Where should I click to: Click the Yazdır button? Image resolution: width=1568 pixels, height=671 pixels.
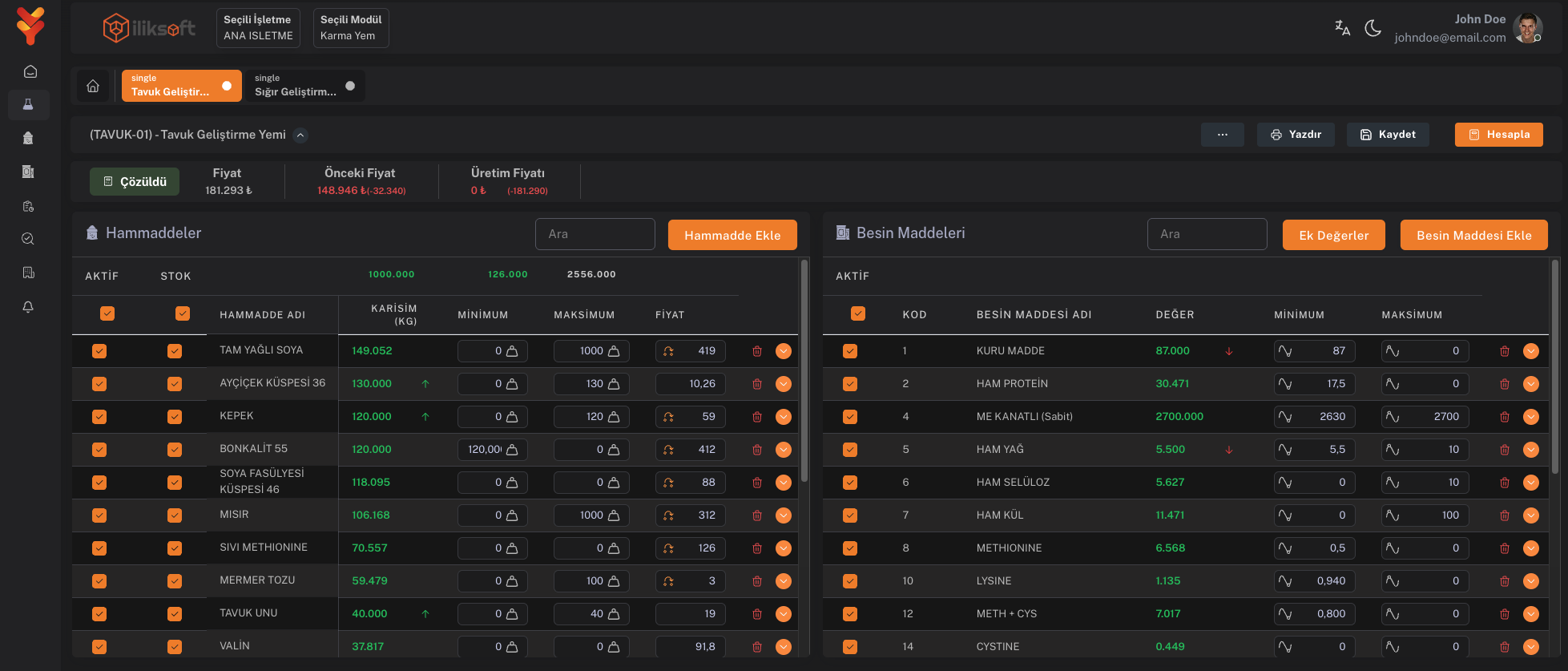1296,135
